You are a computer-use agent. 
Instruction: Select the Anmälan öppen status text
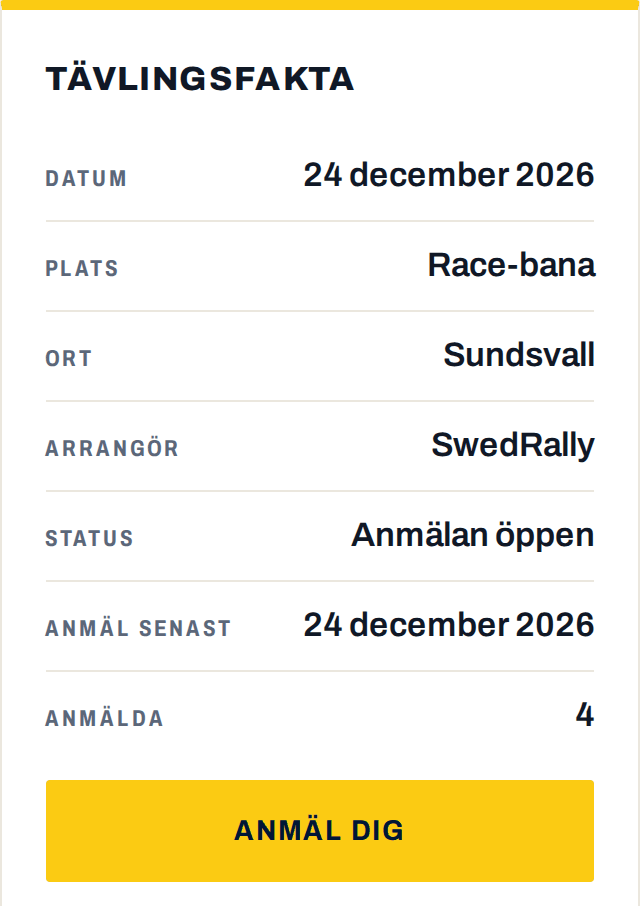pyautogui.click(x=472, y=536)
